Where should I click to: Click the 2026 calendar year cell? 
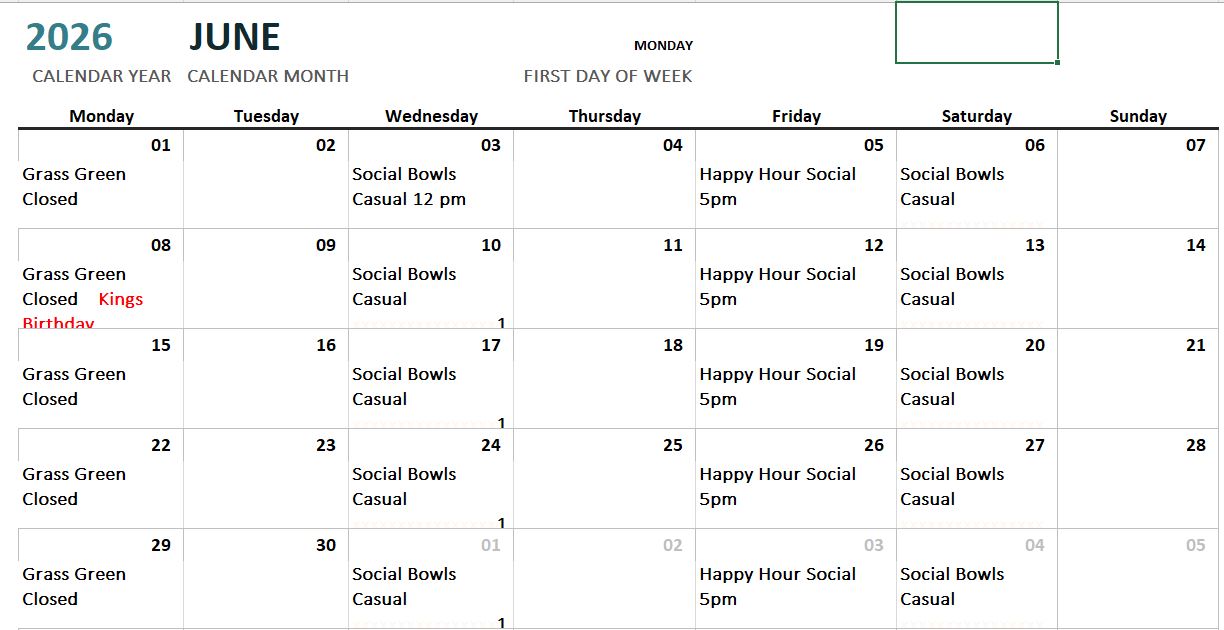coord(69,38)
